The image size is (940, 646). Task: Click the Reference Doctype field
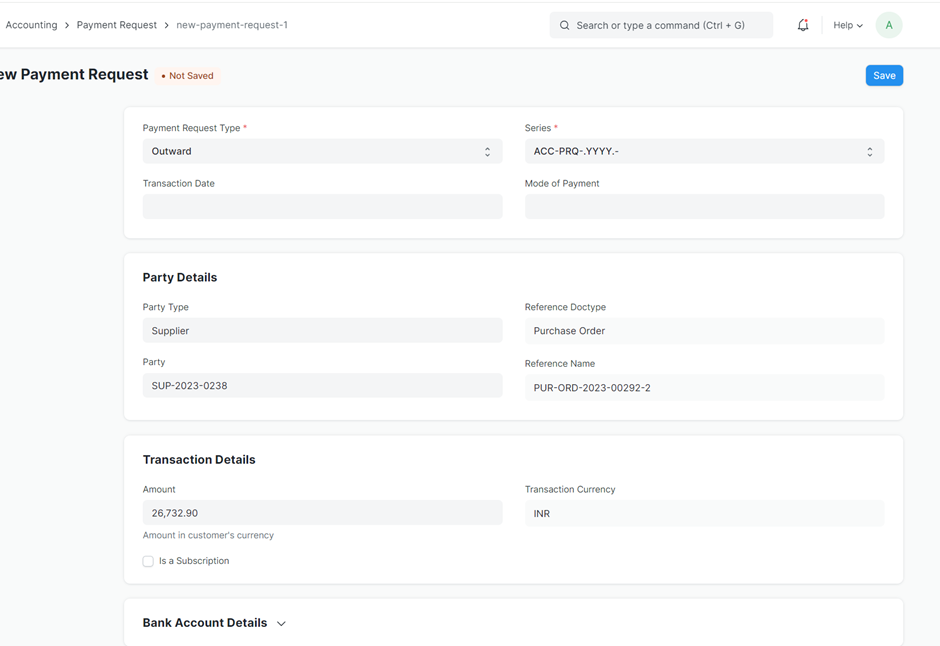point(704,331)
